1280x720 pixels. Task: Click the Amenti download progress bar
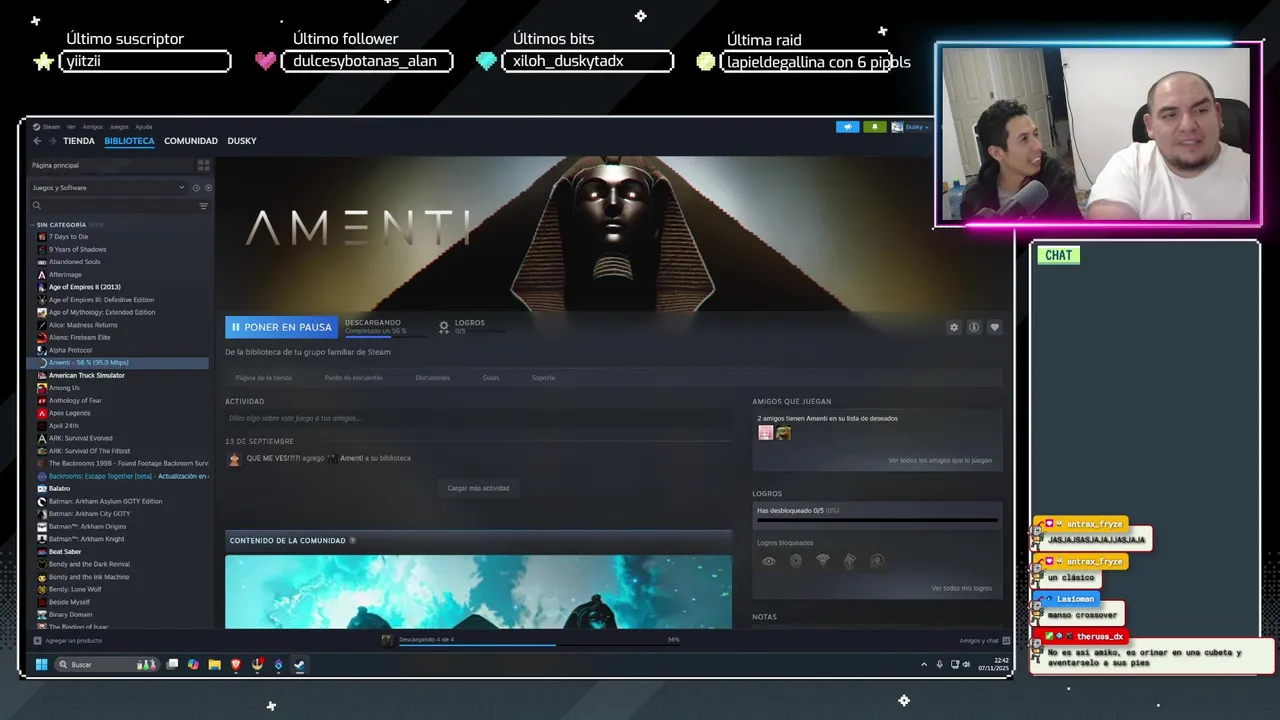[x=384, y=337]
